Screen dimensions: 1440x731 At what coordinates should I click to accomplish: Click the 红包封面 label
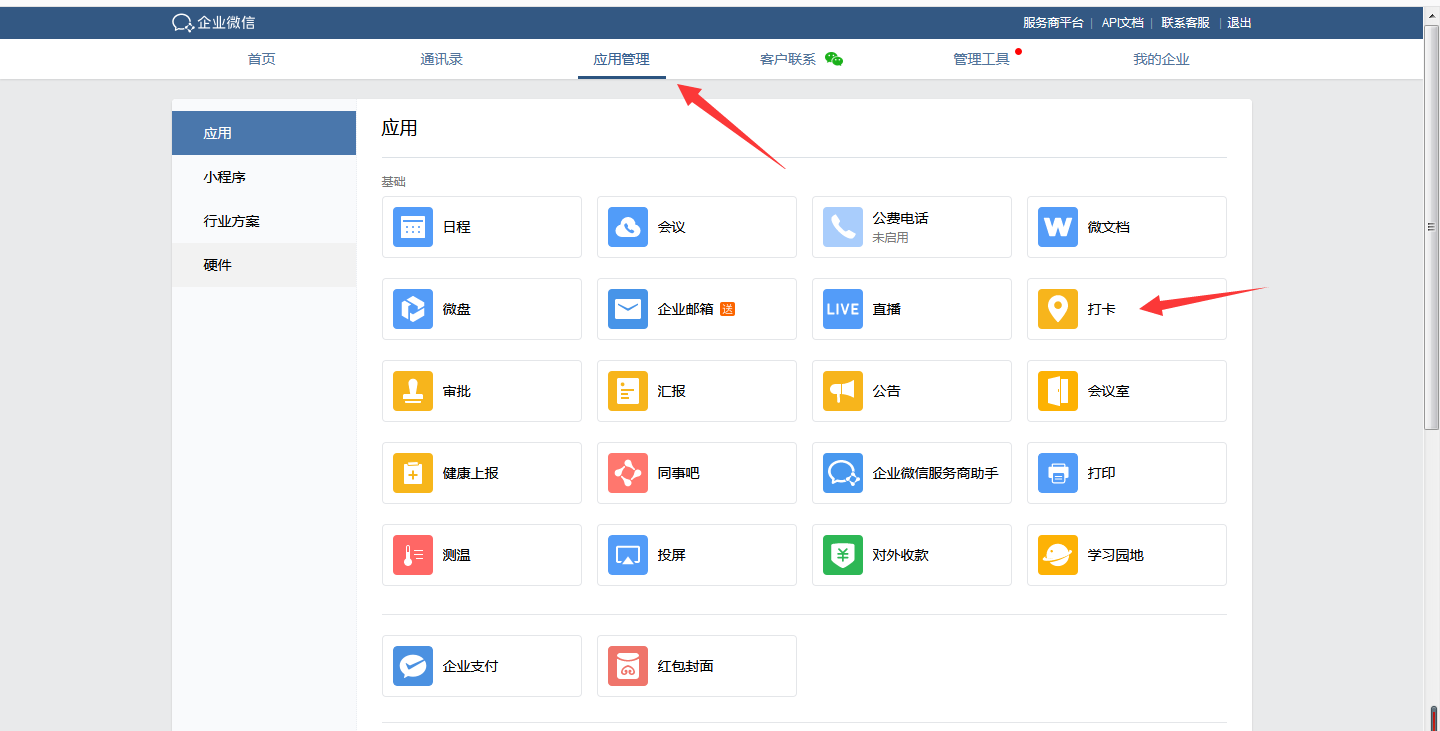point(686,666)
